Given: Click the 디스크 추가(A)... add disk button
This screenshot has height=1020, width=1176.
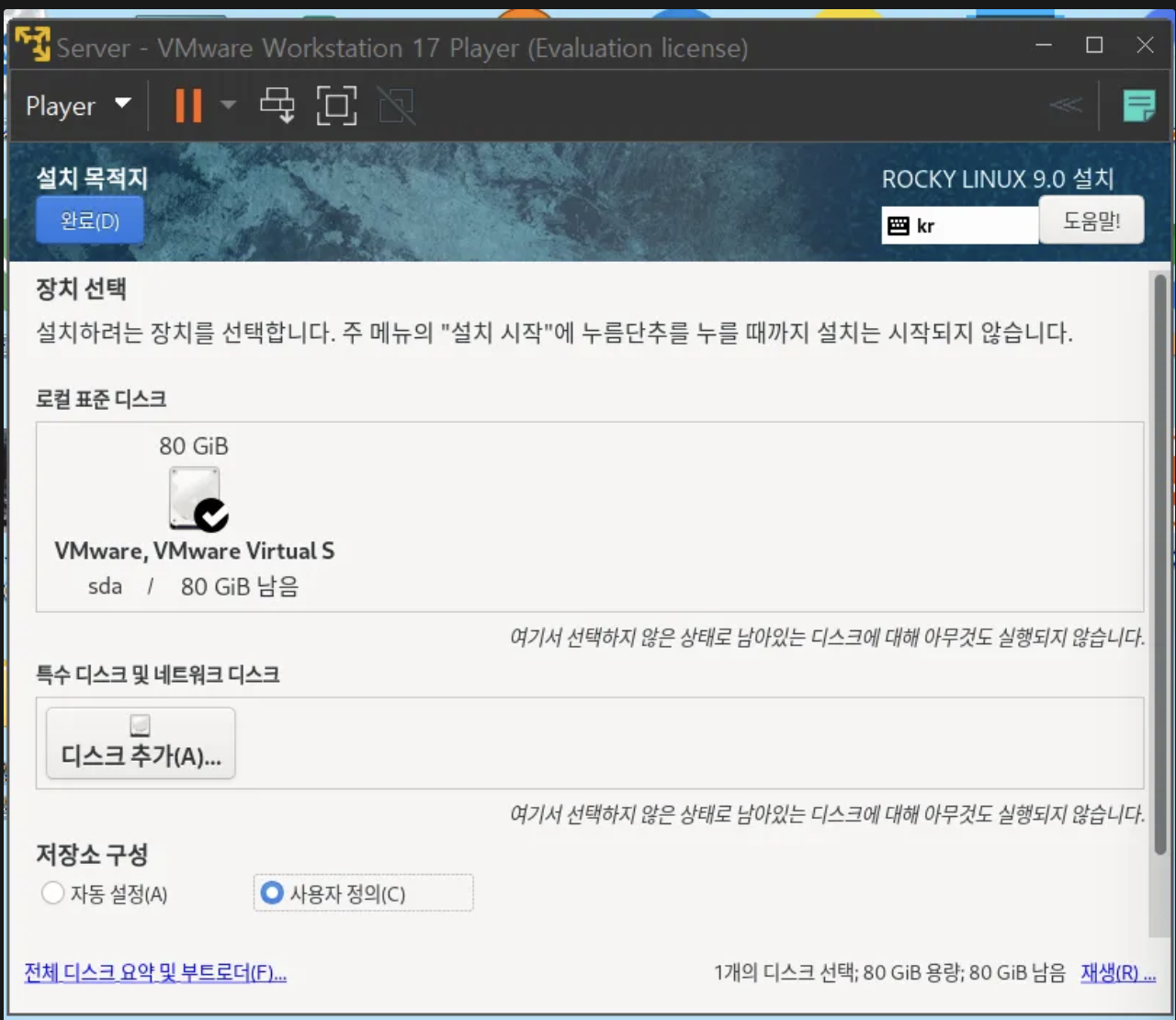Looking at the screenshot, I should point(141,743).
